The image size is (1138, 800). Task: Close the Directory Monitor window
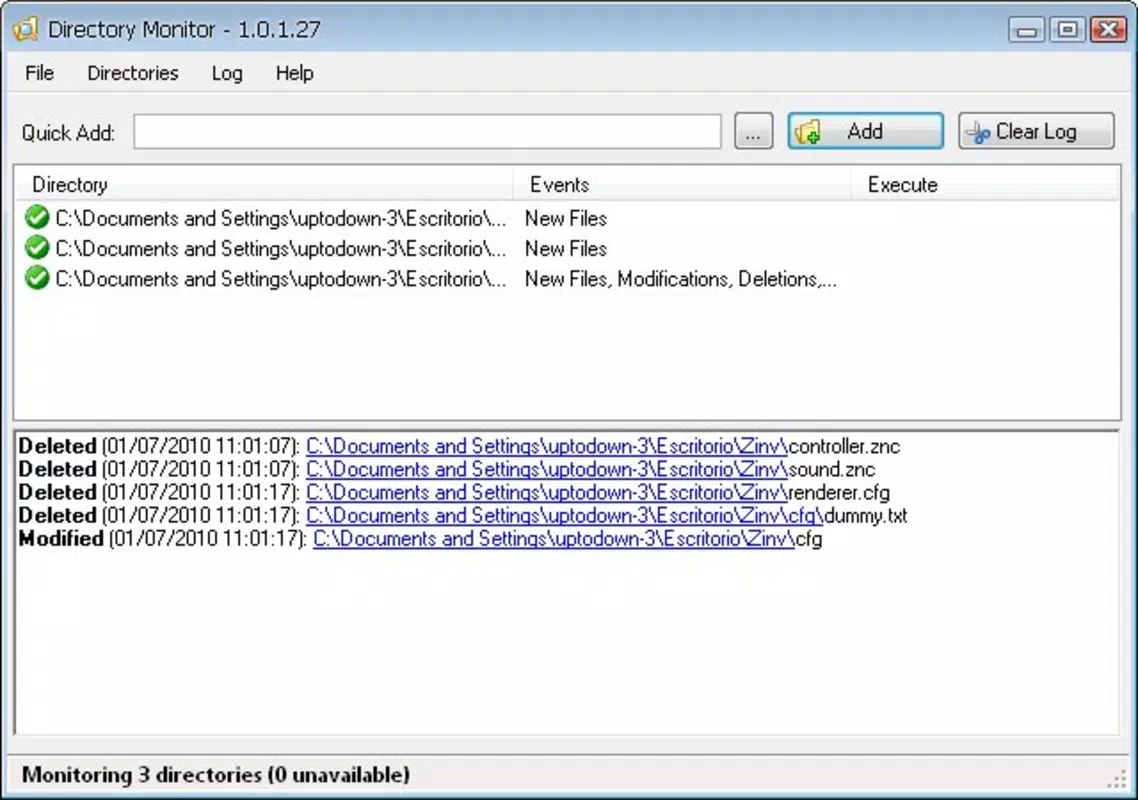point(1108,29)
